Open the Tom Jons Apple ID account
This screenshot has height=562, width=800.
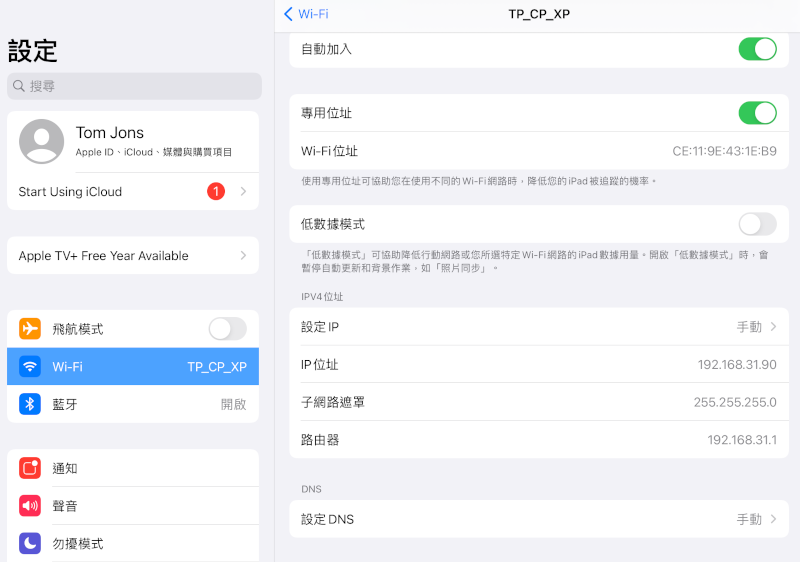pos(133,141)
